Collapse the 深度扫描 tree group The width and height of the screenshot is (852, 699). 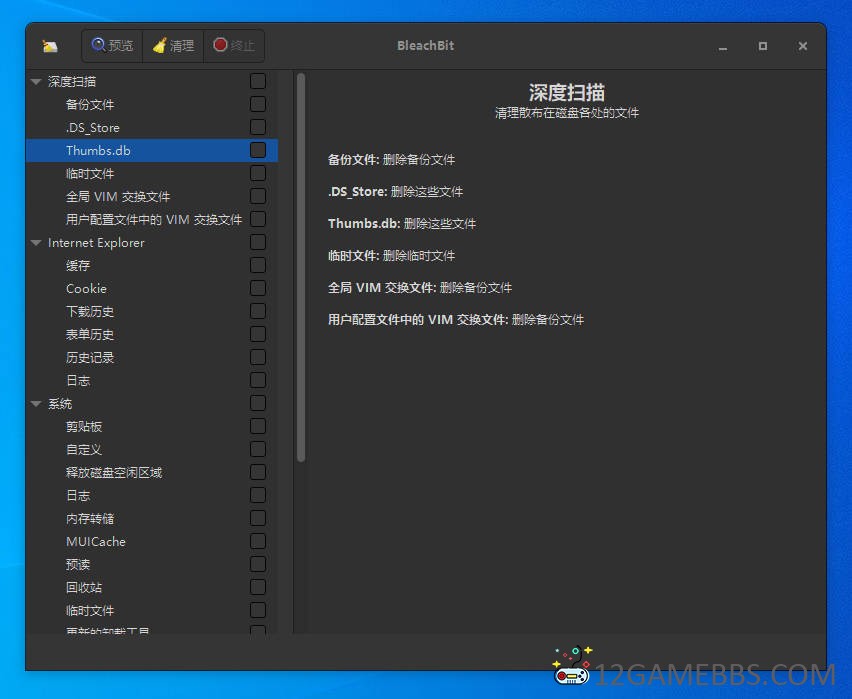coord(36,82)
